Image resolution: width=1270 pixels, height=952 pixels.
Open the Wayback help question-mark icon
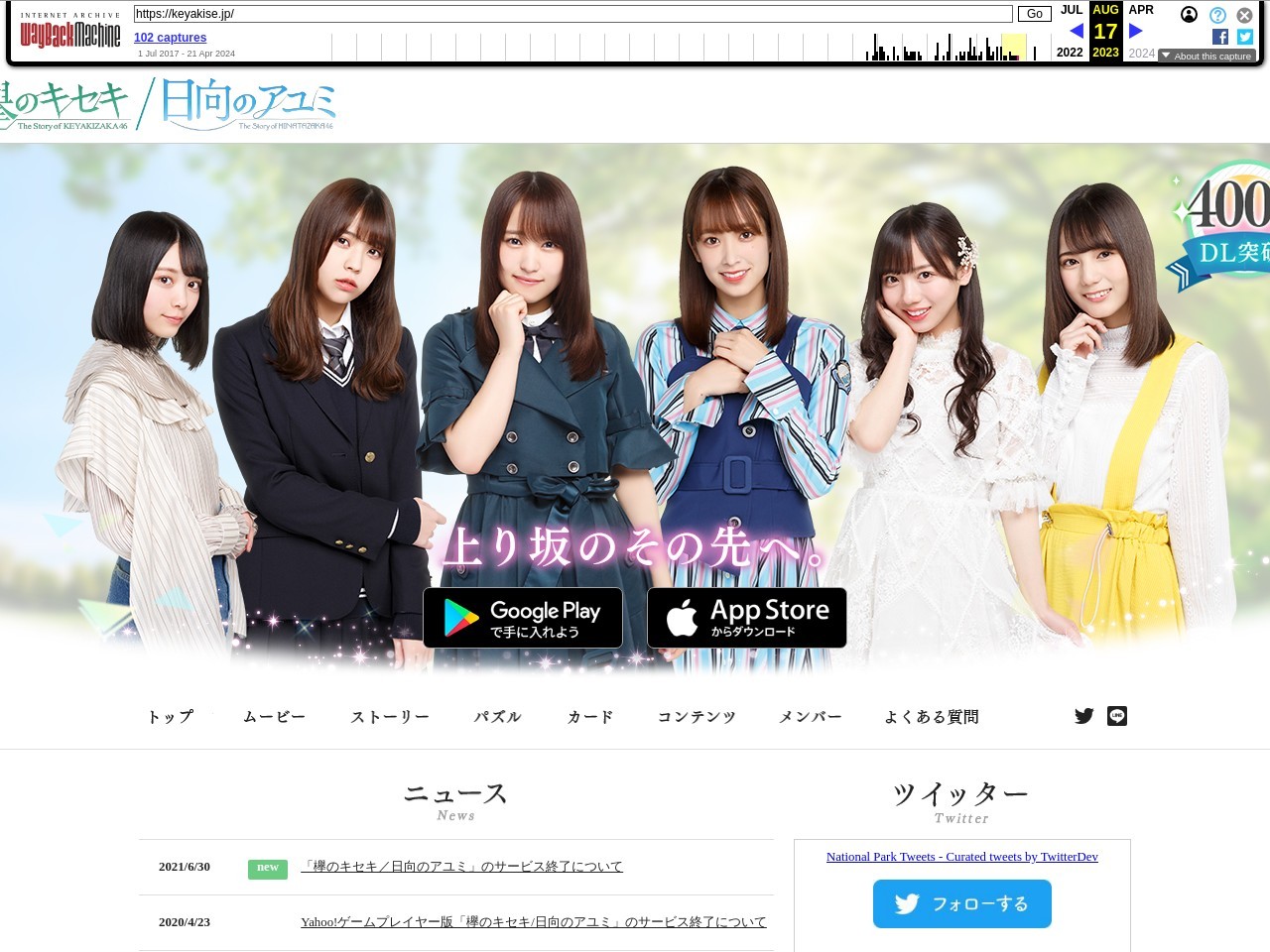click(x=1217, y=15)
